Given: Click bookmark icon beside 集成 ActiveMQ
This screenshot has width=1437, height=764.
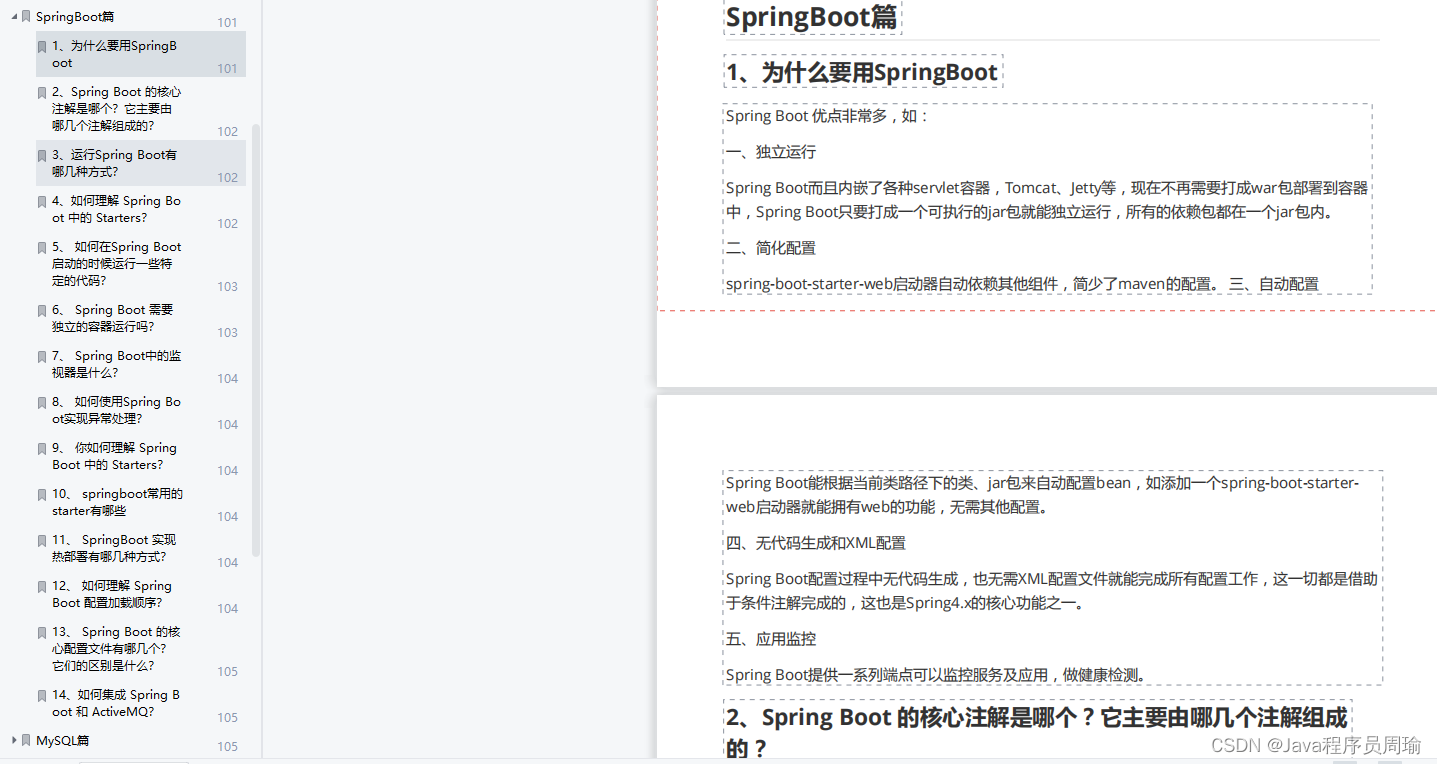Looking at the screenshot, I should (42, 696).
